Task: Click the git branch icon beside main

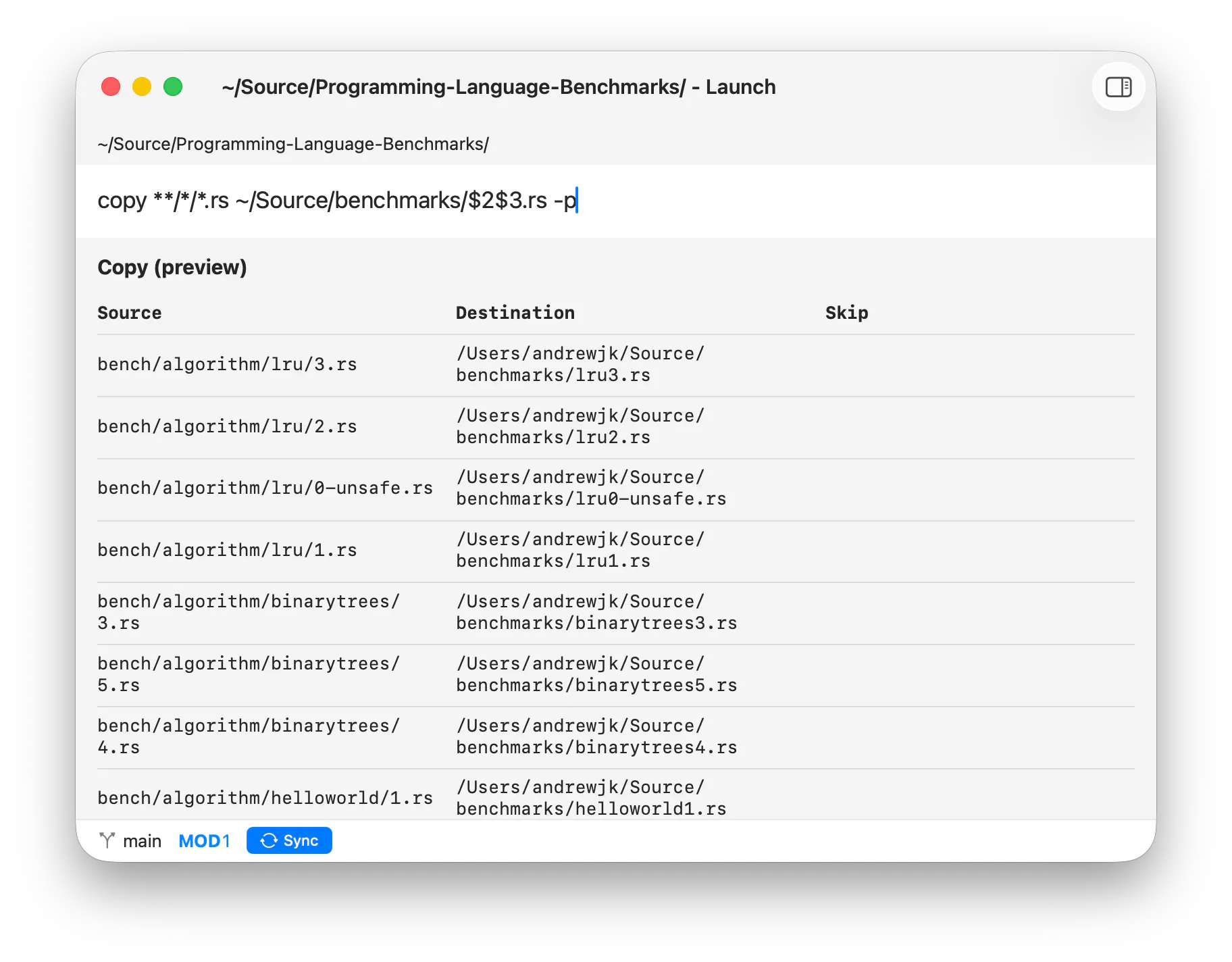Action: [x=107, y=840]
